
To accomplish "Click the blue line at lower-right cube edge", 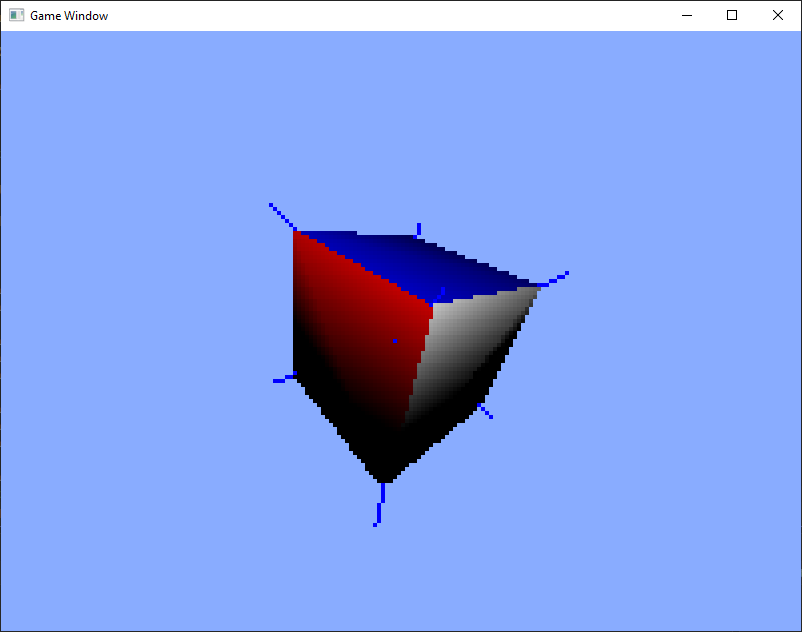I will [485, 411].
